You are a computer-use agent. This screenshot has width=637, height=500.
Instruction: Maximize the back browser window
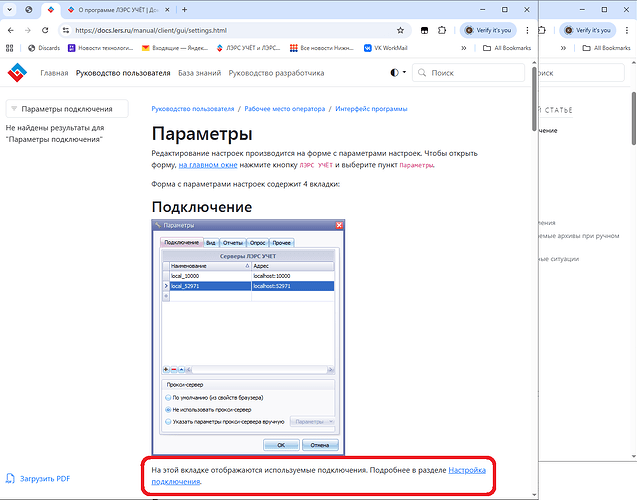(604, 9)
